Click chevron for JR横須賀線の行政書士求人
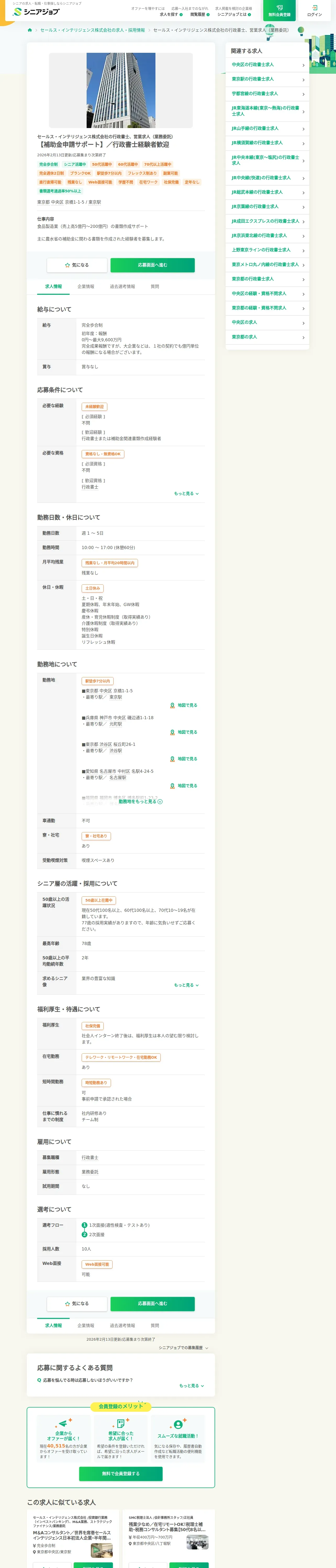 click(303, 144)
